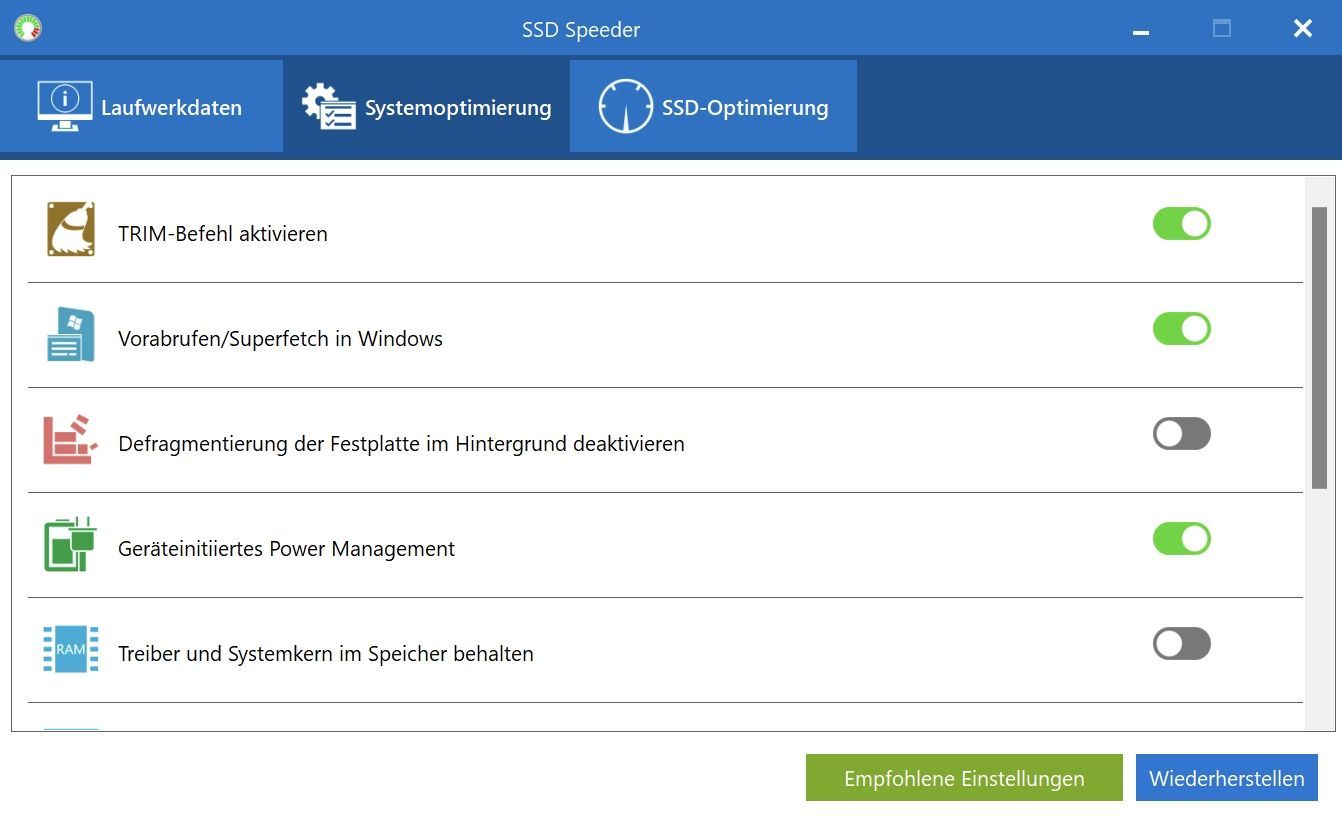The height and width of the screenshot is (816, 1342).
Task: Toggle off Geräteinitiiertes Power Management
Action: point(1181,539)
